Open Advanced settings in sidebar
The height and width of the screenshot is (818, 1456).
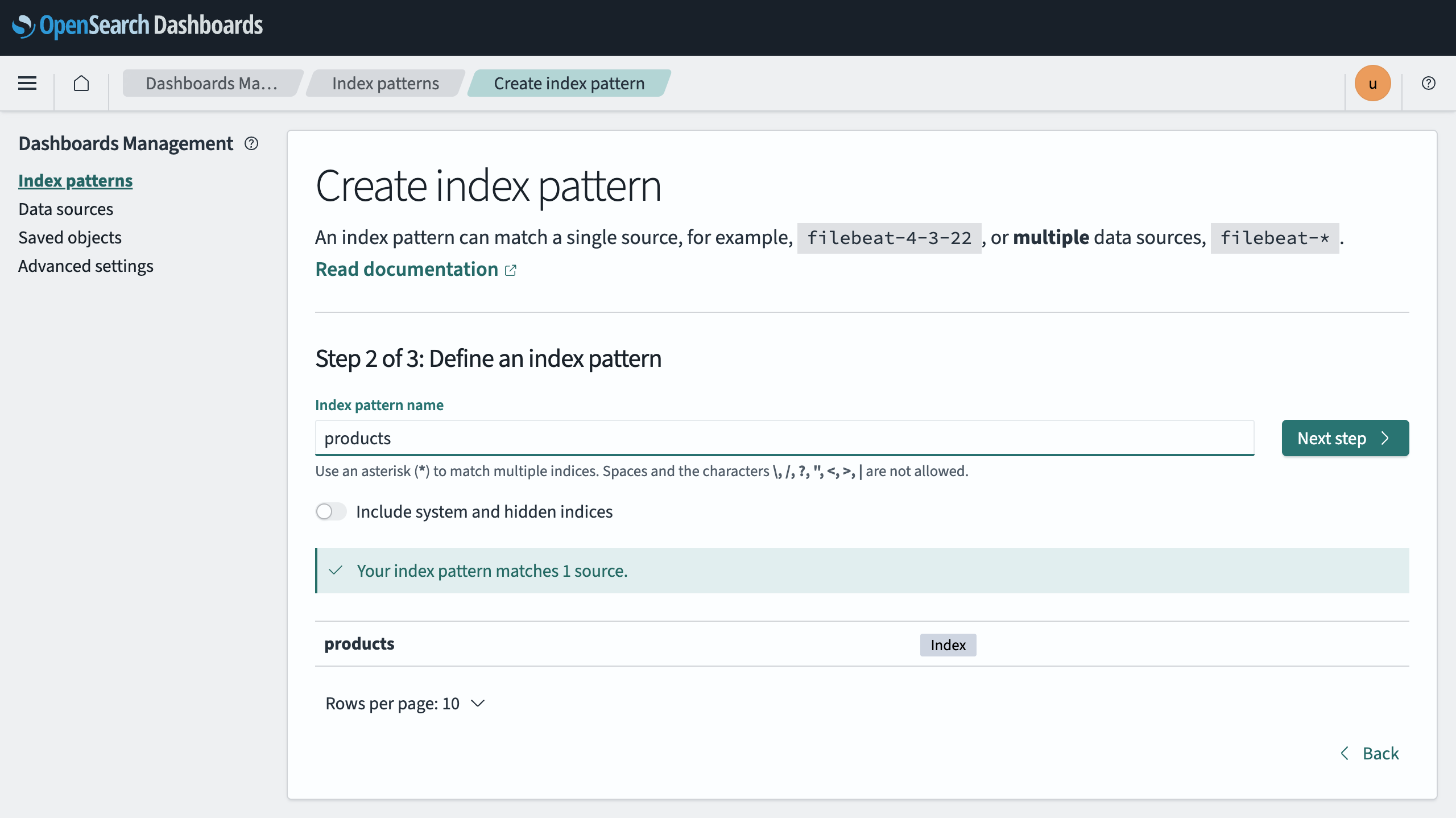(x=85, y=266)
